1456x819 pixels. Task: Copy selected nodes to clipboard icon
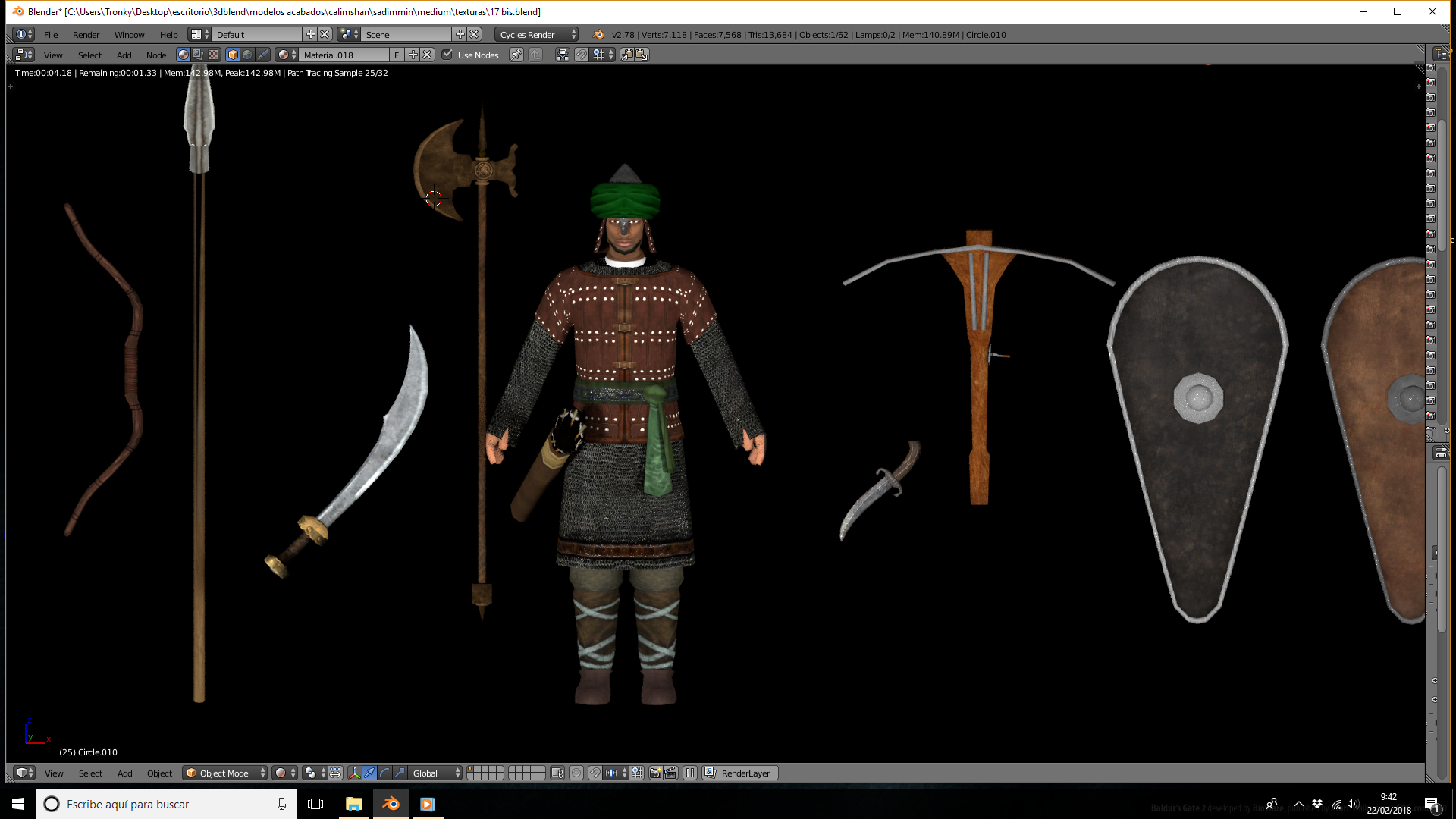[x=626, y=55]
